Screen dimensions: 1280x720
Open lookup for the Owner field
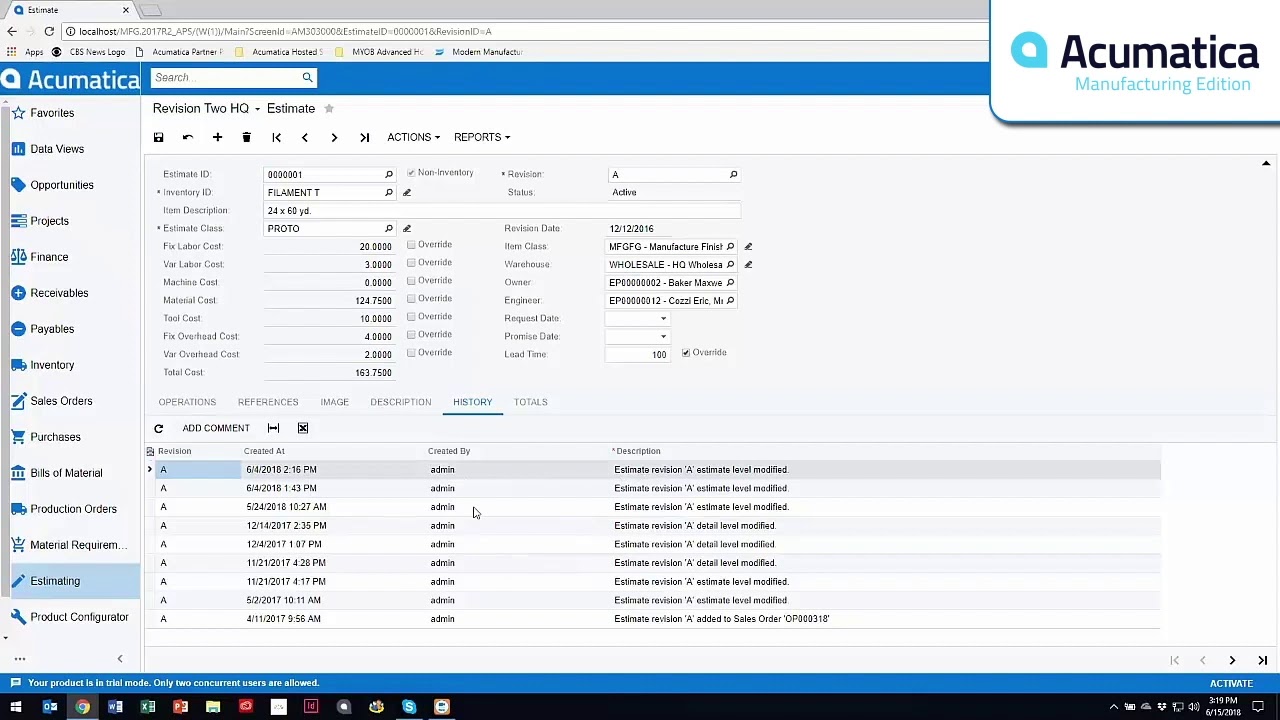pyautogui.click(x=730, y=282)
